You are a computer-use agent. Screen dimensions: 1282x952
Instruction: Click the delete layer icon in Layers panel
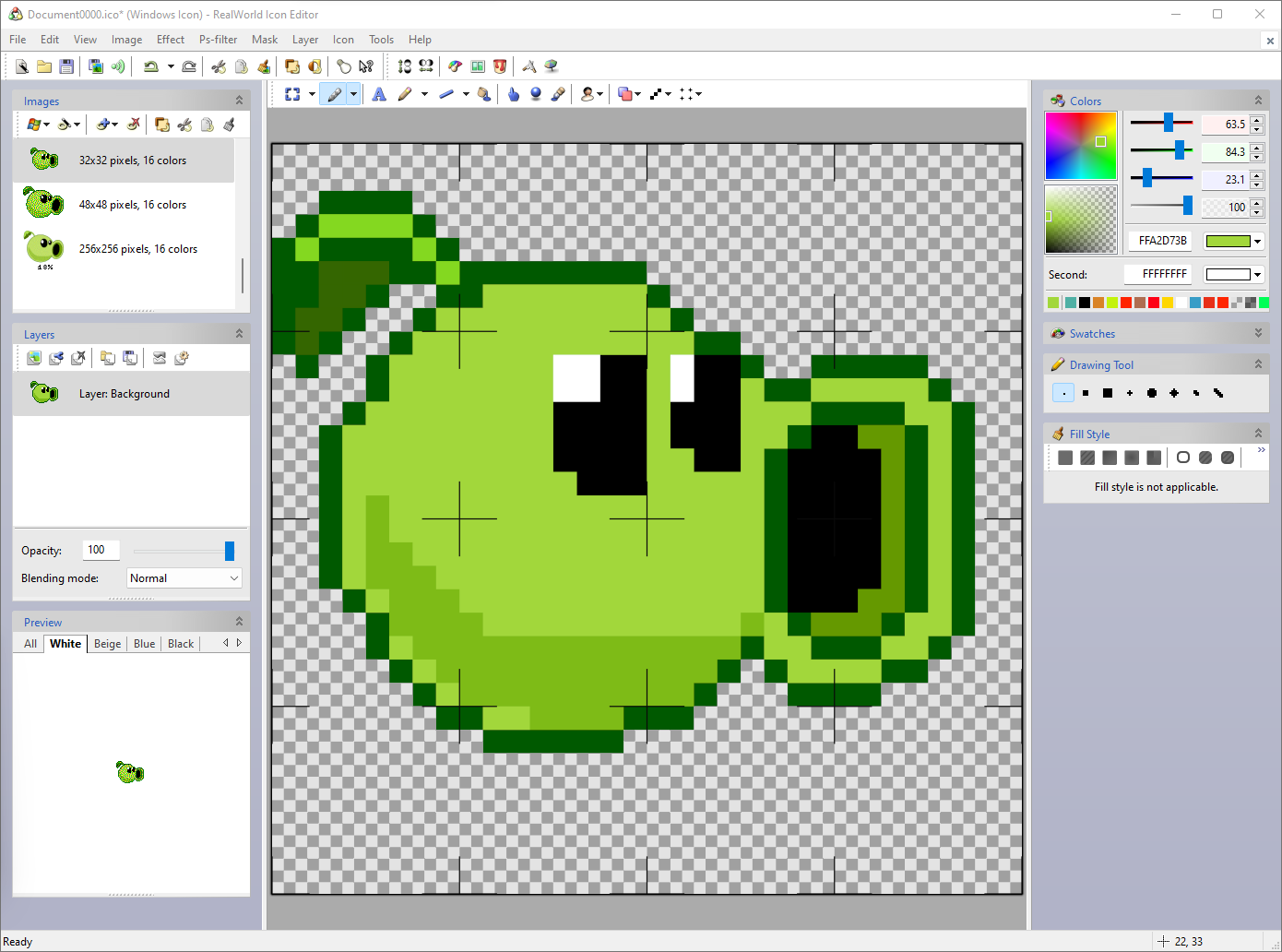point(78,358)
